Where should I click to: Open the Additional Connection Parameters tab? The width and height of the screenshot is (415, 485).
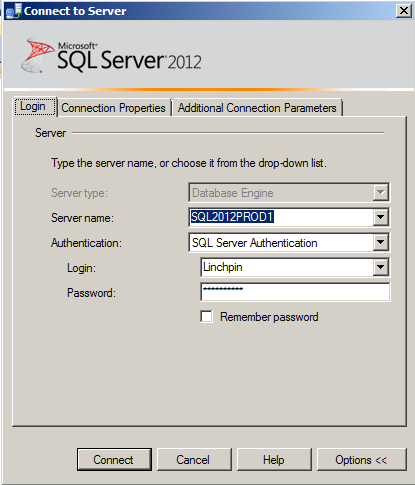257,108
